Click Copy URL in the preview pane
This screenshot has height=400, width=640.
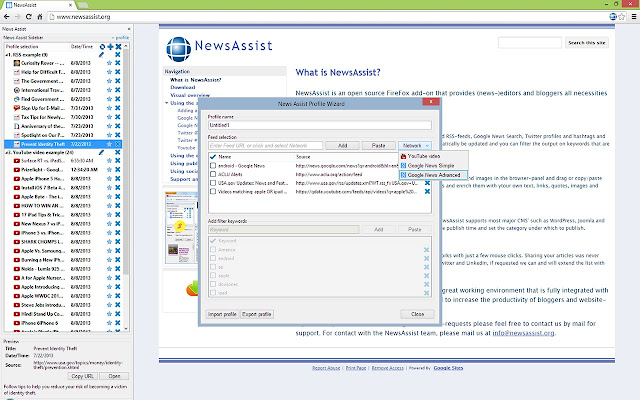tap(82, 376)
